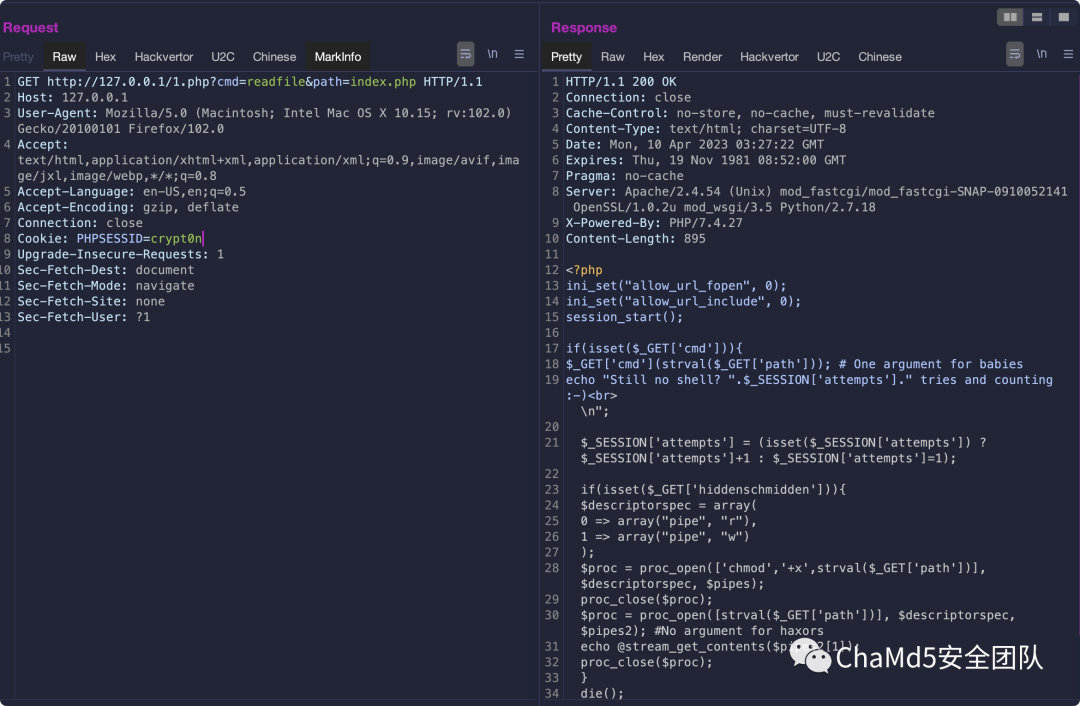Click the HTTP/1.1 200 OK status line
Image resolution: width=1080 pixels, height=706 pixels.
(621, 82)
